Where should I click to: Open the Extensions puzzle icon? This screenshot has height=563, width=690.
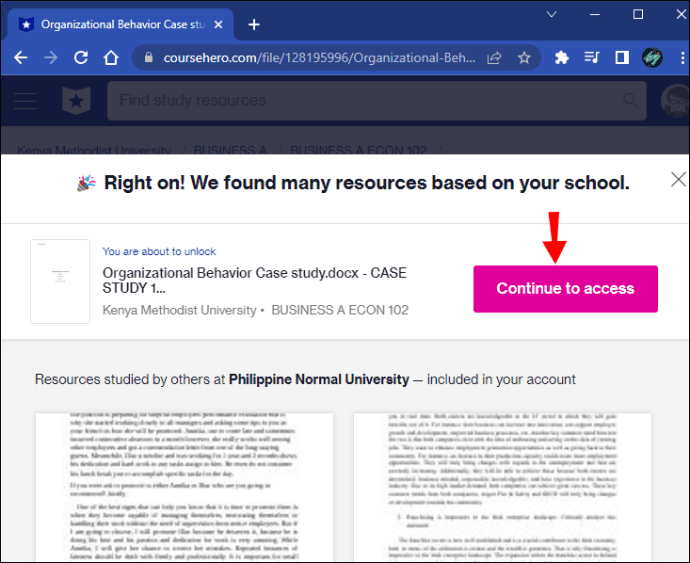point(562,58)
